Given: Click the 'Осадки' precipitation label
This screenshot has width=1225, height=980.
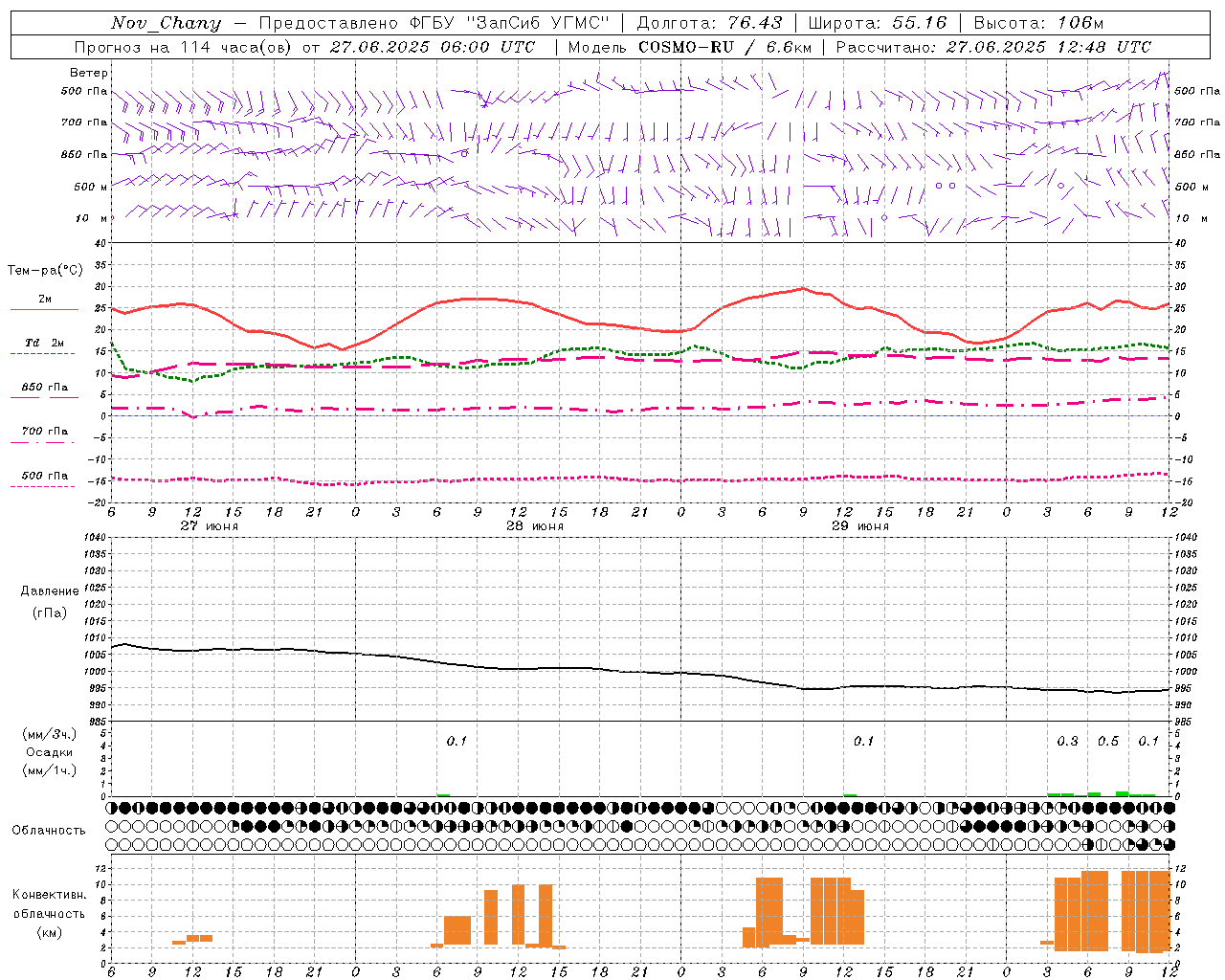Looking at the screenshot, I should pyautogui.click(x=50, y=752).
